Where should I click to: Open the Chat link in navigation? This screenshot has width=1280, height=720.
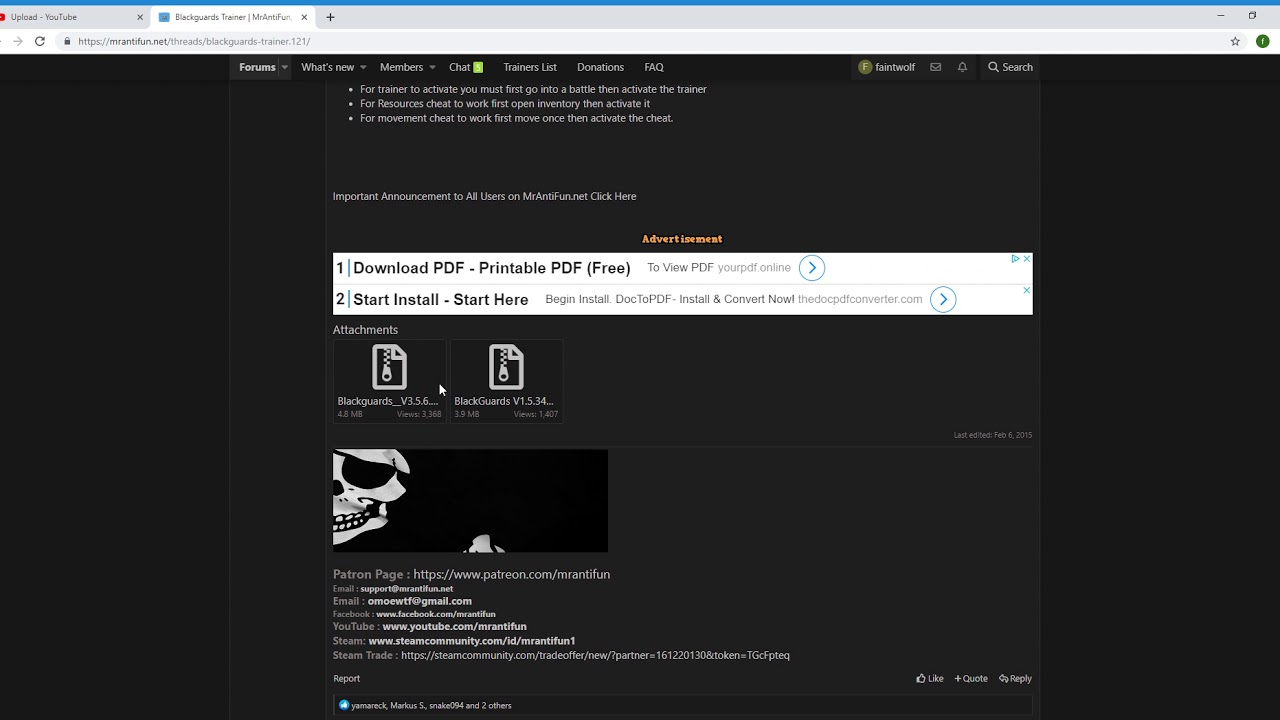466,67
